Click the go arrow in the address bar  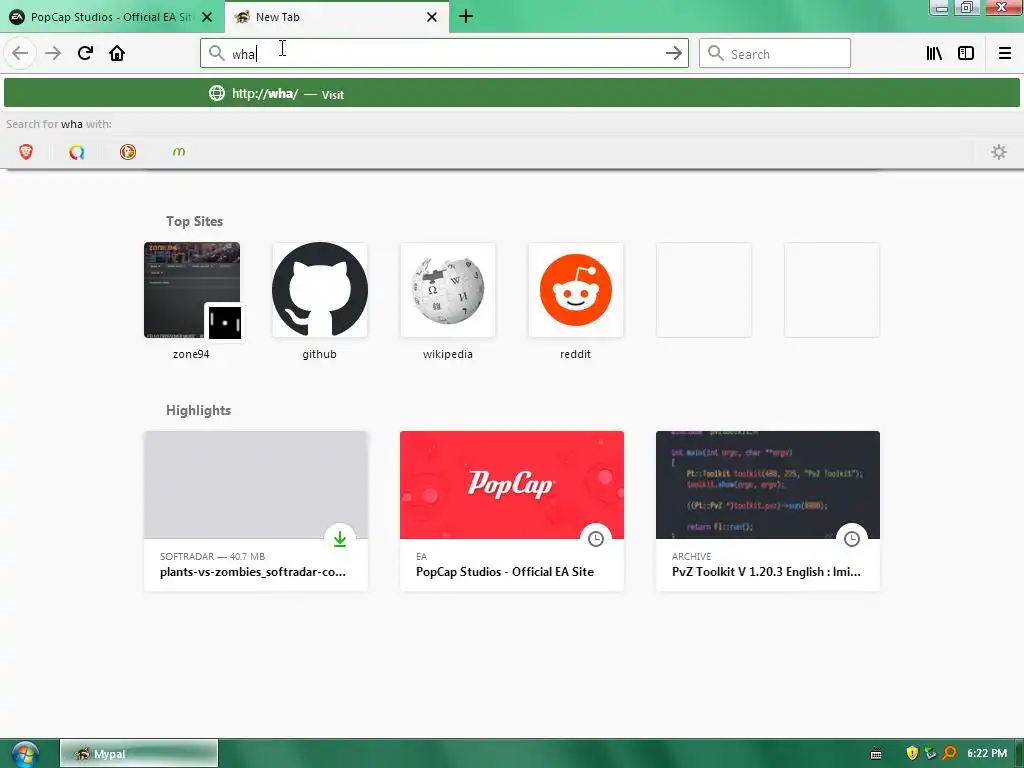tap(673, 54)
